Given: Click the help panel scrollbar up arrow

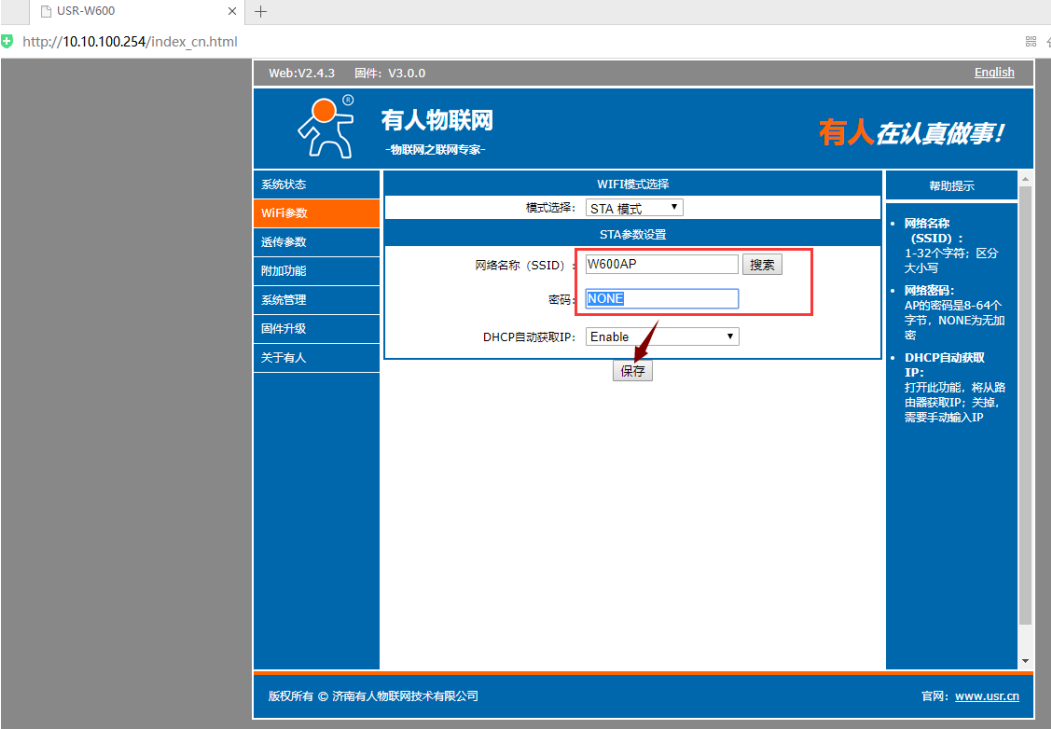Looking at the screenshot, I should (1025, 178).
